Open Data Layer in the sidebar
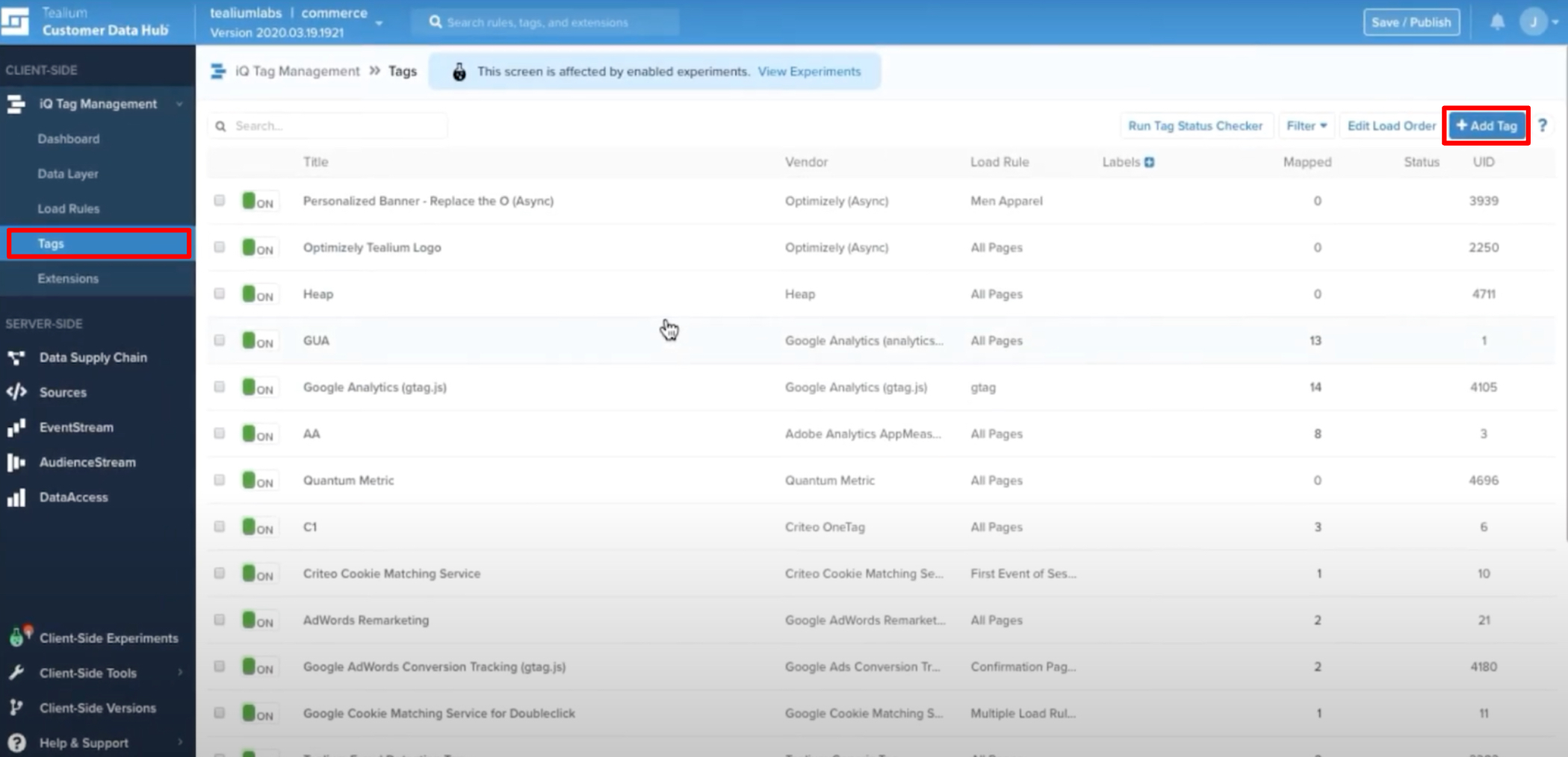 [x=68, y=174]
